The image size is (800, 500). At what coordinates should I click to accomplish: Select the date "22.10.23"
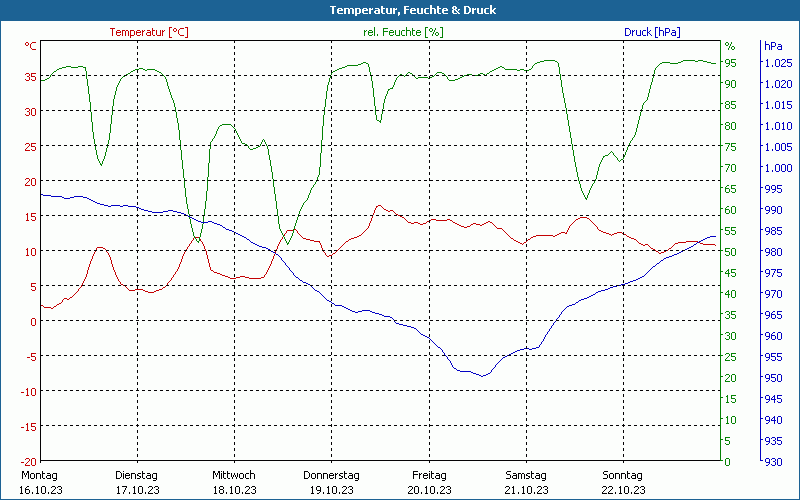pyautogui.click(x=623, y=490)
